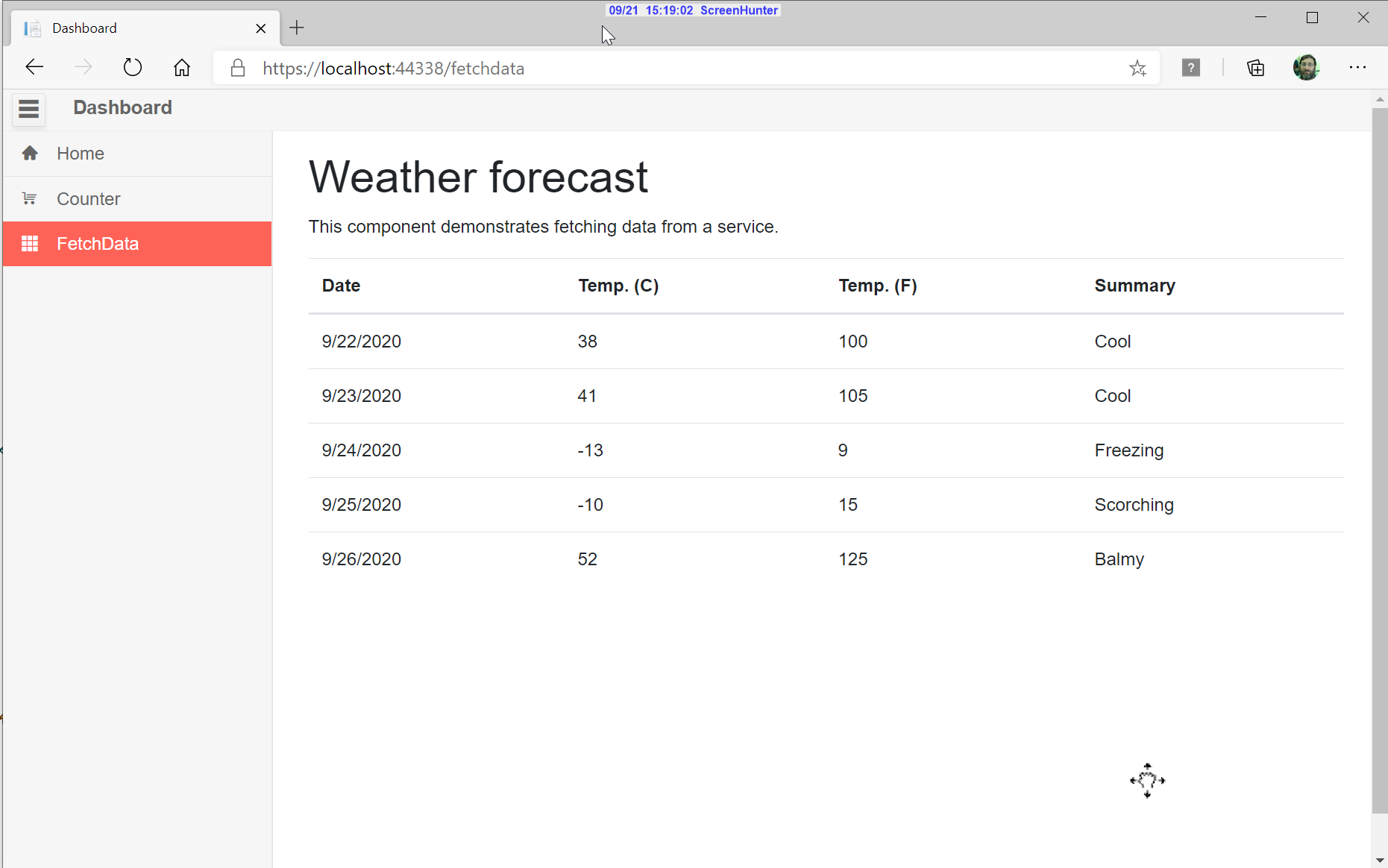Open the user profile avatar
This screenshot has height=868, width=1388.
[1306, 68]
